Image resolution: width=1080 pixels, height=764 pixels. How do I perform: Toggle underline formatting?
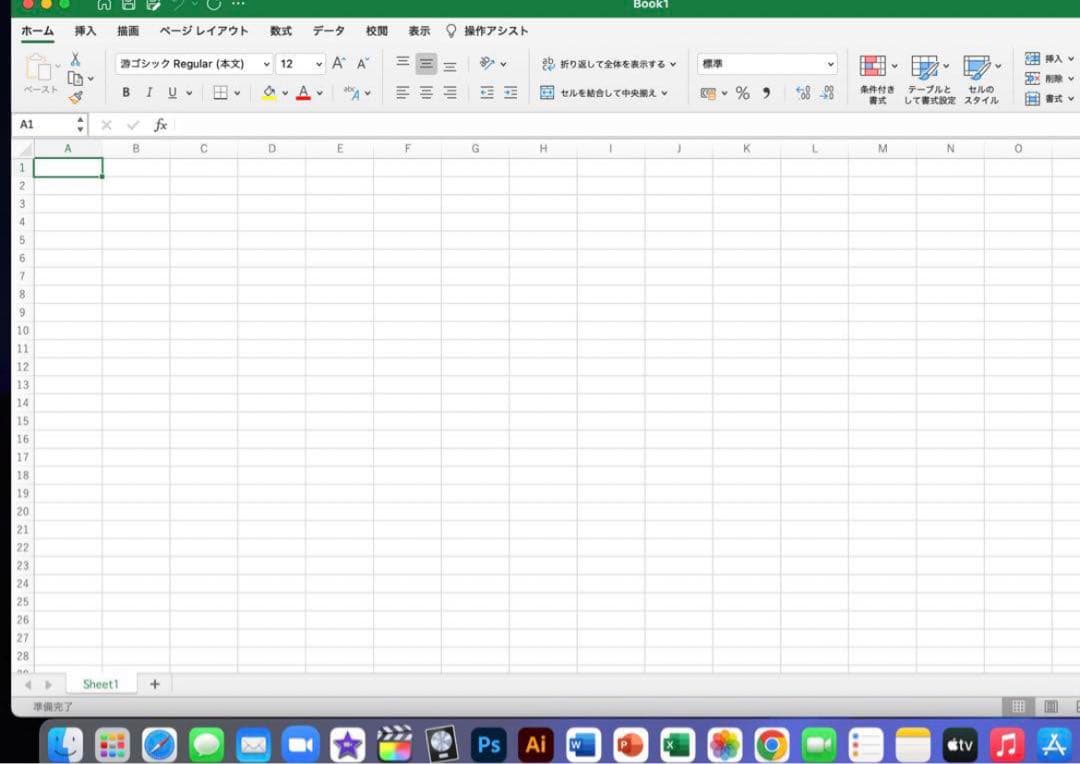pos(170,92)
